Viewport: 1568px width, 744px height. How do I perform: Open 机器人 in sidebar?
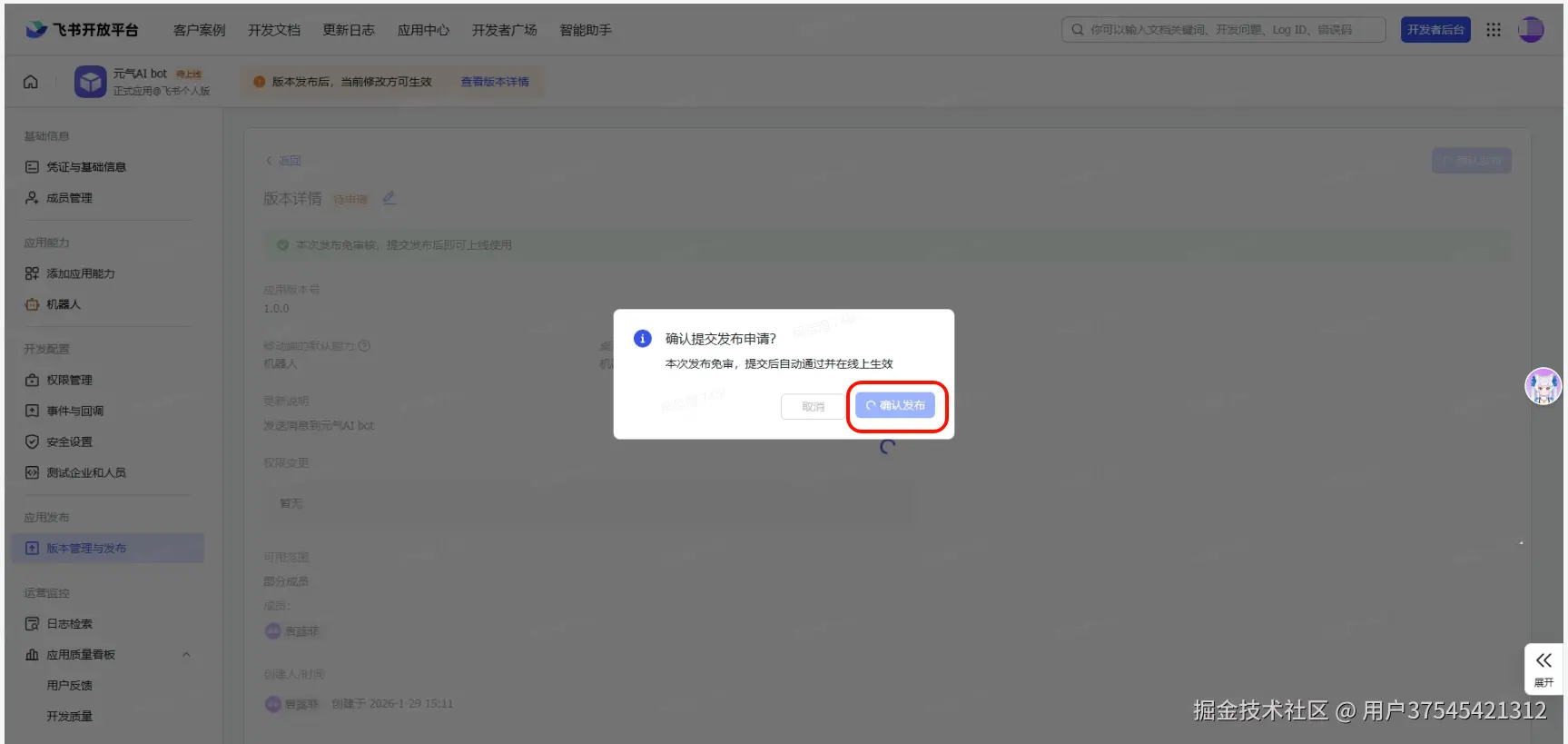[x=64, y=304]
